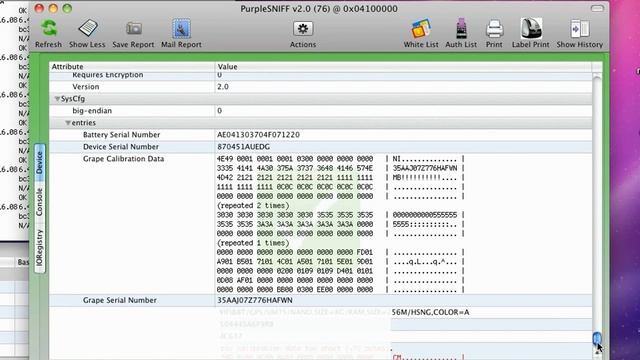Click the Attribute column header

coord(132,67)
